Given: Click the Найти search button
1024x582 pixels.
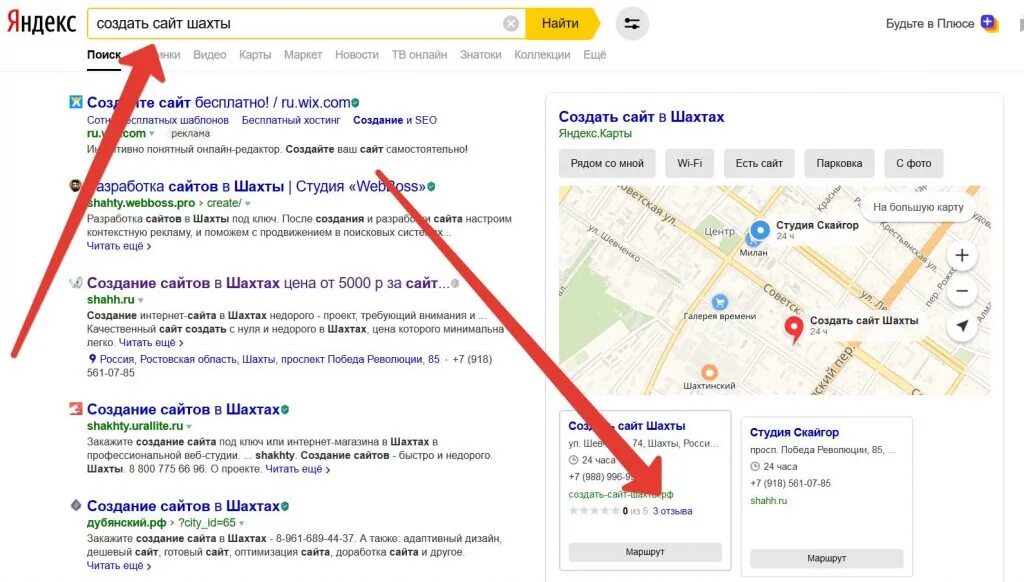Looking at the screenshot, I should point(562,24).
